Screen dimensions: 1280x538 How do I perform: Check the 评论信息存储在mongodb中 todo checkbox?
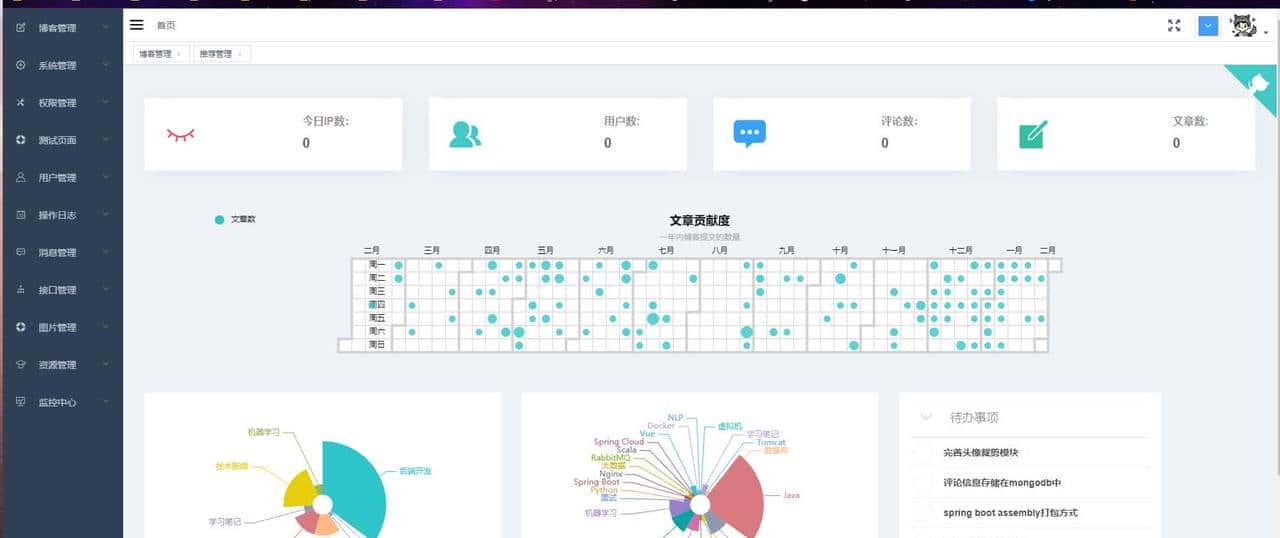click(922, 482)
